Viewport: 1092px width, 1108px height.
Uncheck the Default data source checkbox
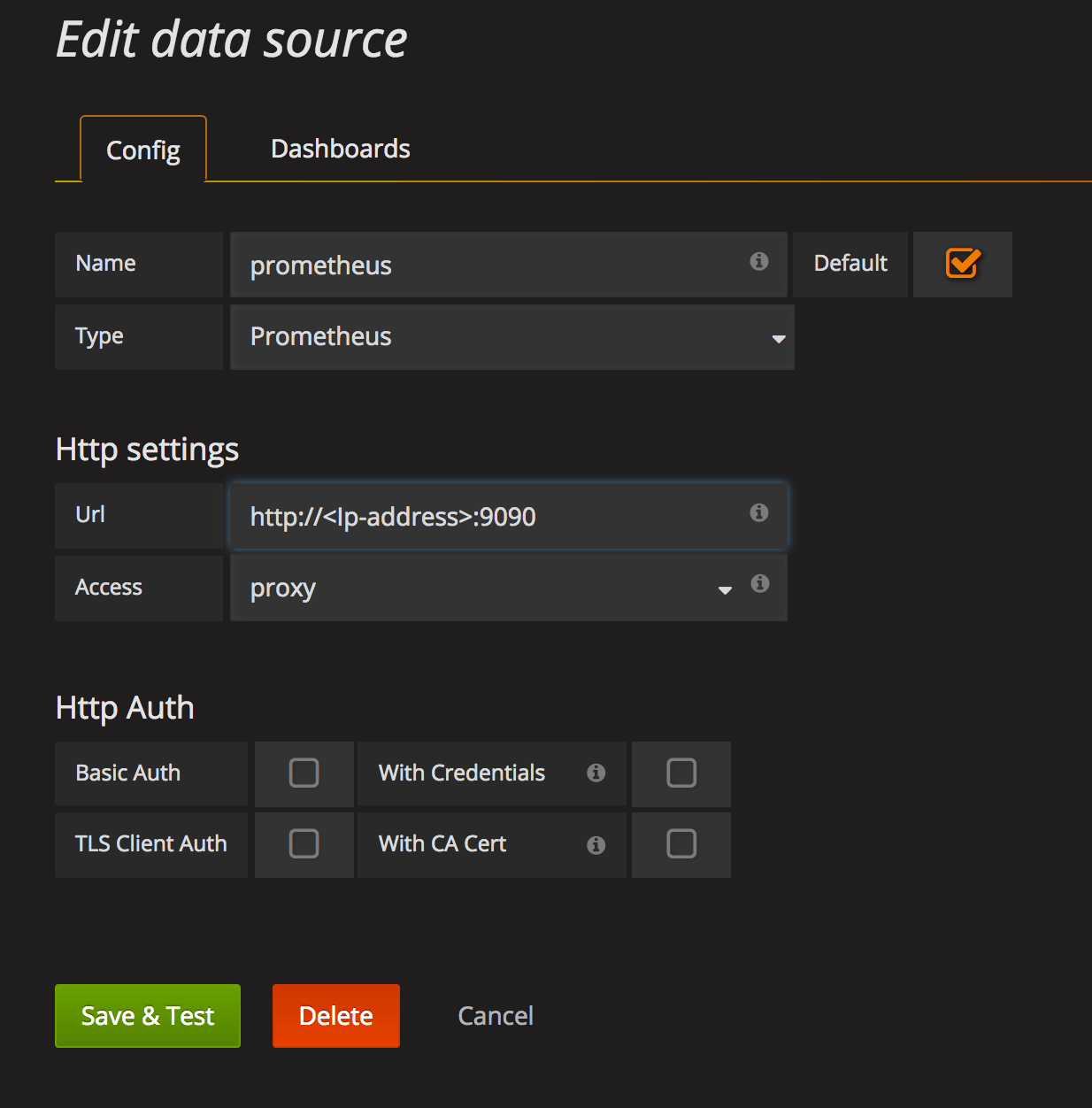(x=963, y=262)
